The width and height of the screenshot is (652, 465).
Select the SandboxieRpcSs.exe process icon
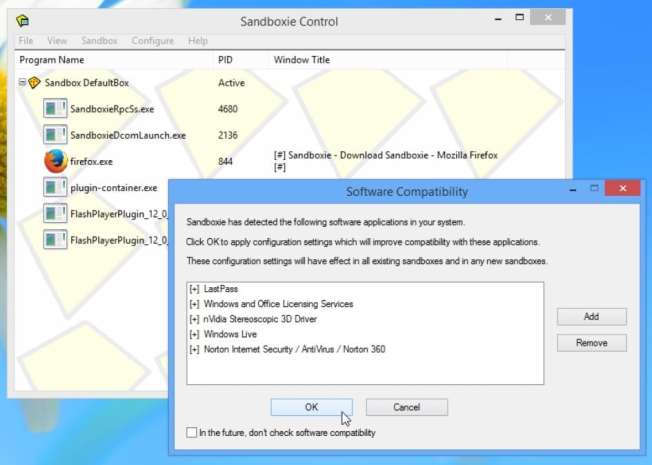[55, 109]
